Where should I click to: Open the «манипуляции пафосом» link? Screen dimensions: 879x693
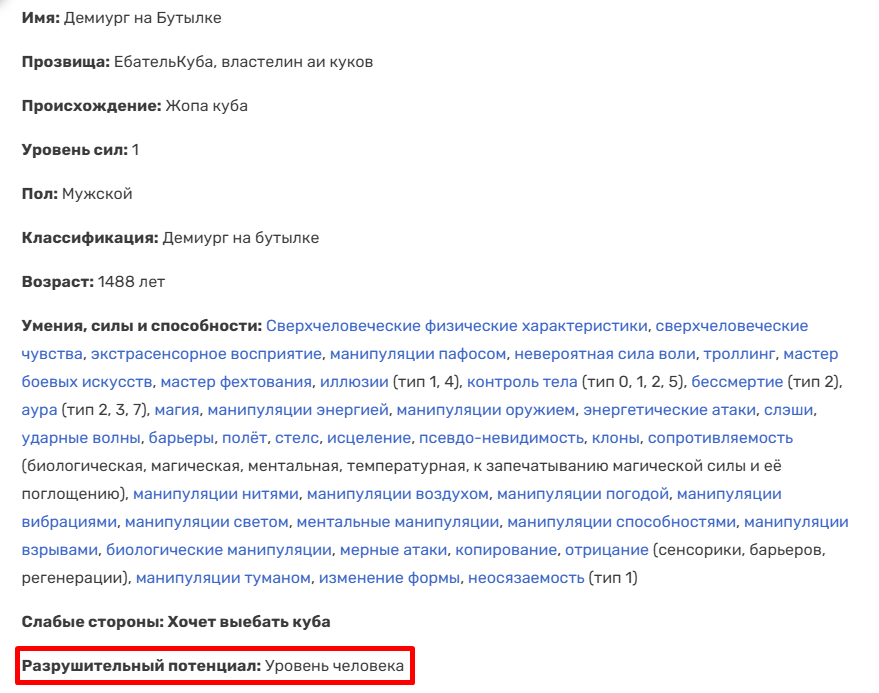point(420,354)
